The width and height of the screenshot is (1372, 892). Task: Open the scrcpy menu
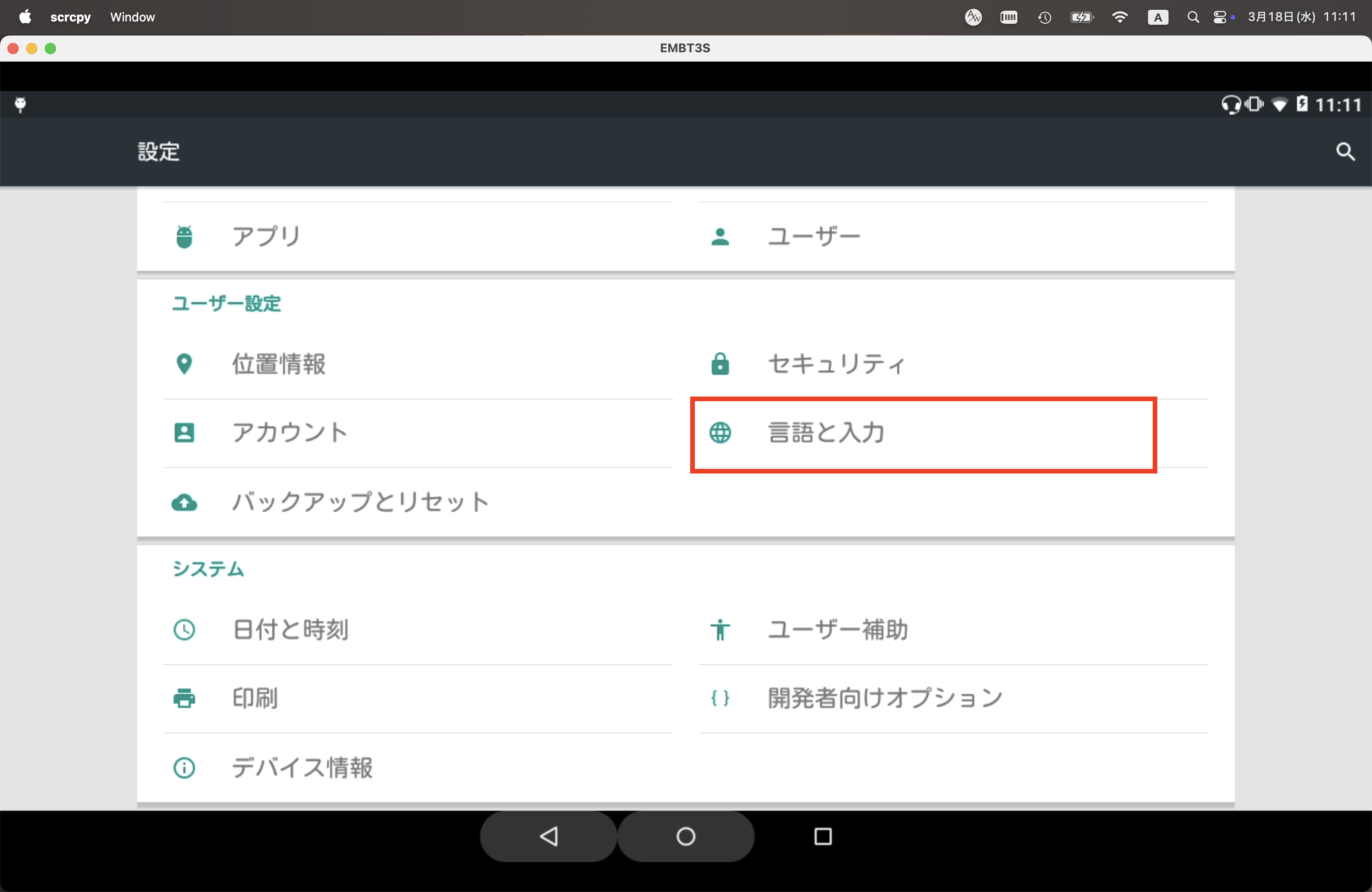point(70,17)
